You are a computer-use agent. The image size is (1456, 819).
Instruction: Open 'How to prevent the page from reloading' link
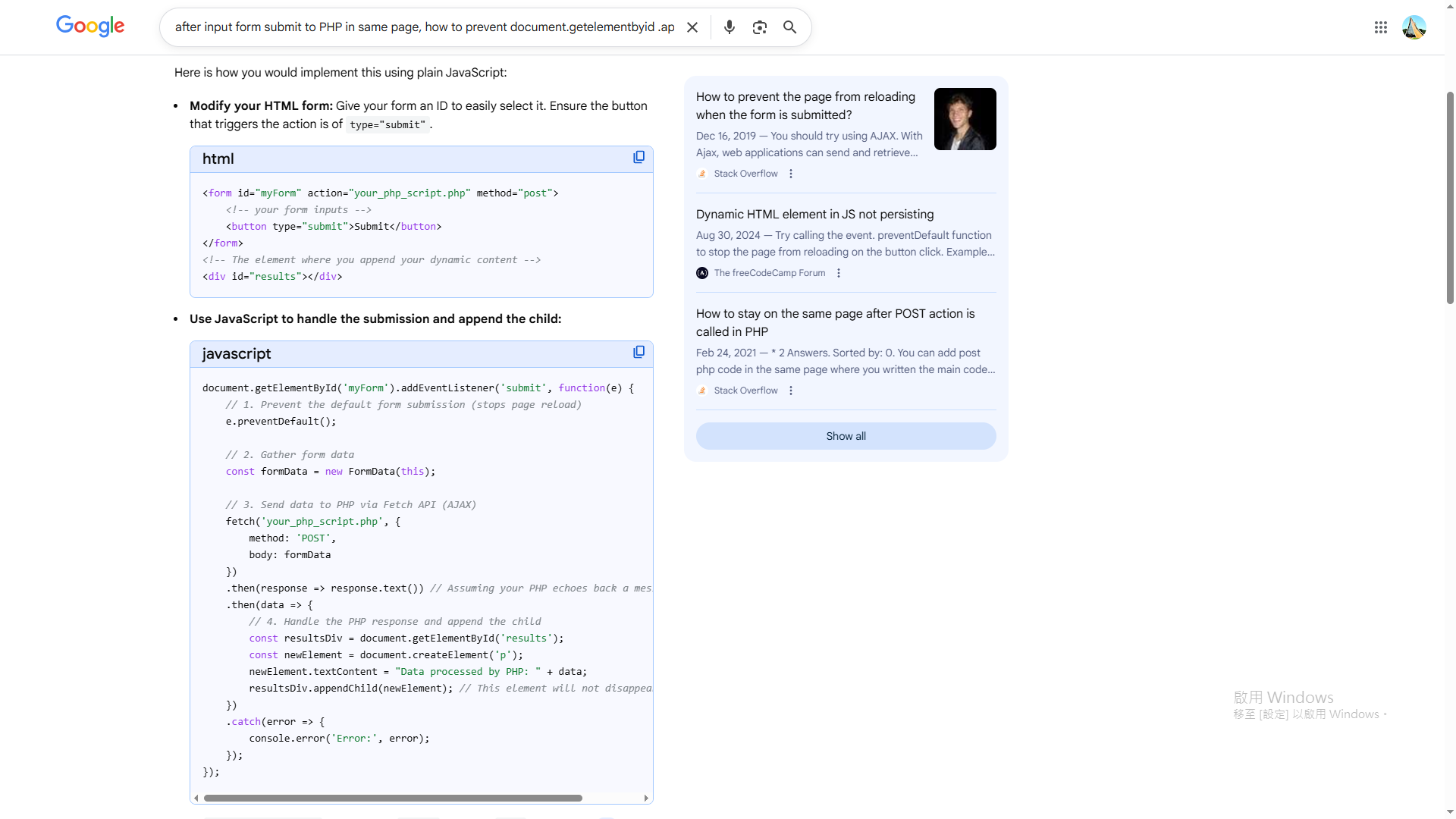[805, 105]
